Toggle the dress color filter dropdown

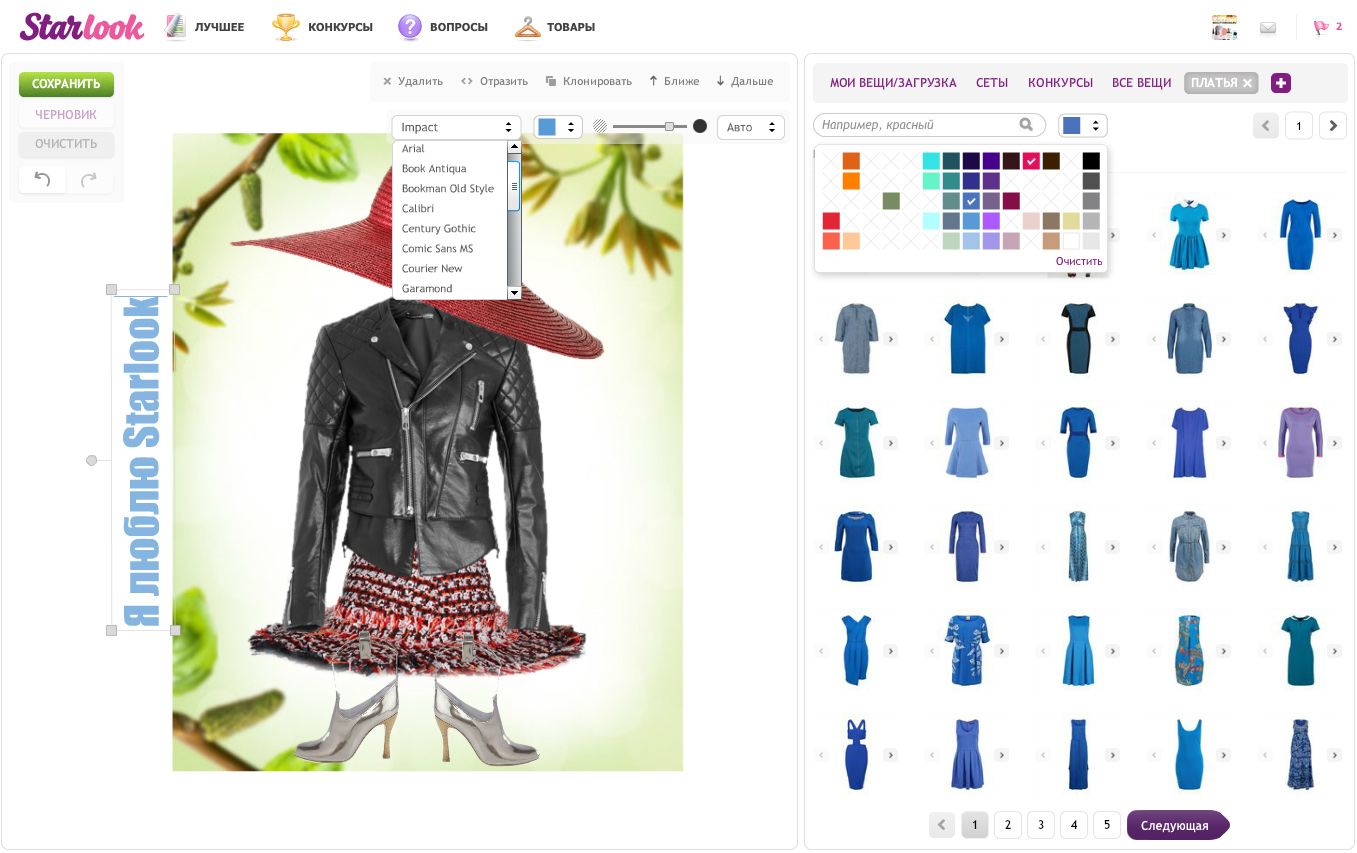tap(1083, 125)
